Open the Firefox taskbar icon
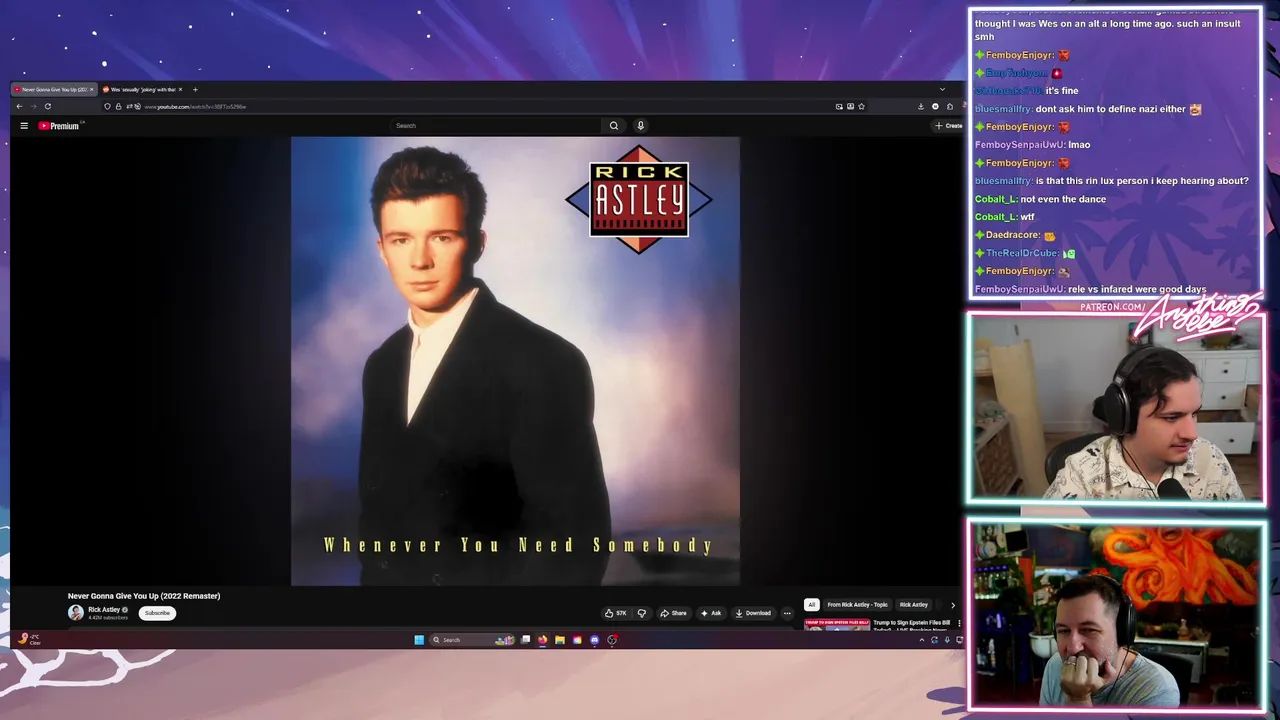The width and height of the screenshot is (1280, 720). (x=542, y=640)
